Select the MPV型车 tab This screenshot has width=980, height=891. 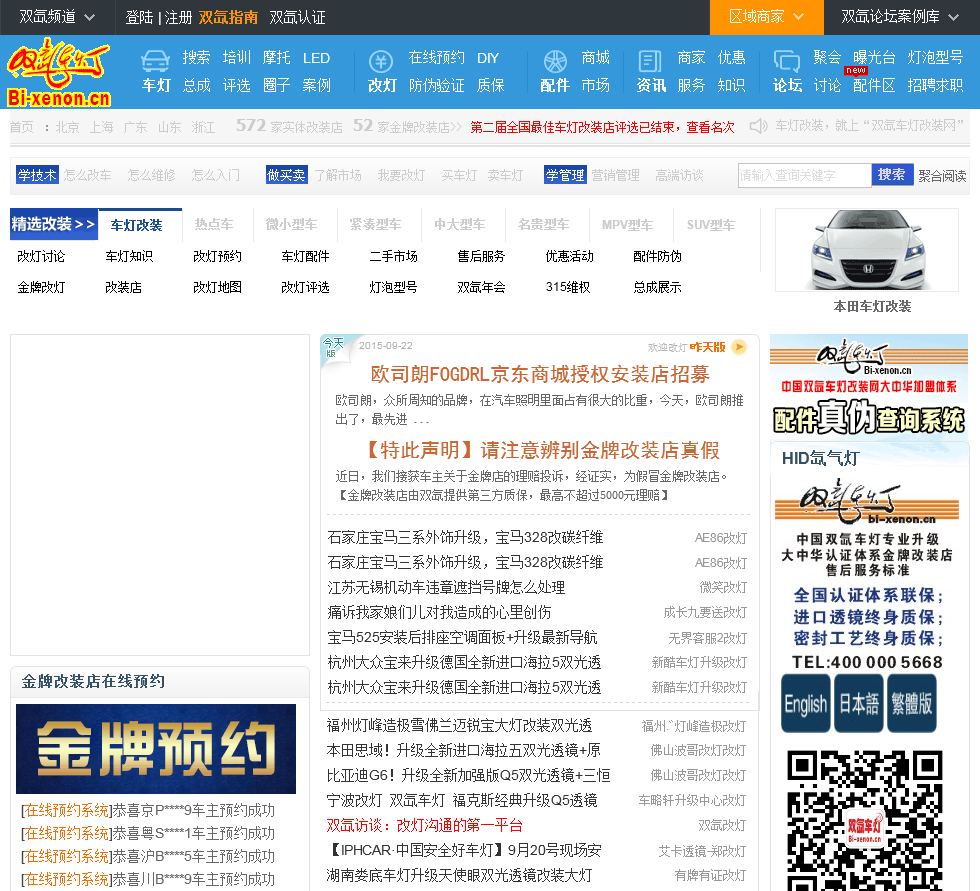pos(627,225)
